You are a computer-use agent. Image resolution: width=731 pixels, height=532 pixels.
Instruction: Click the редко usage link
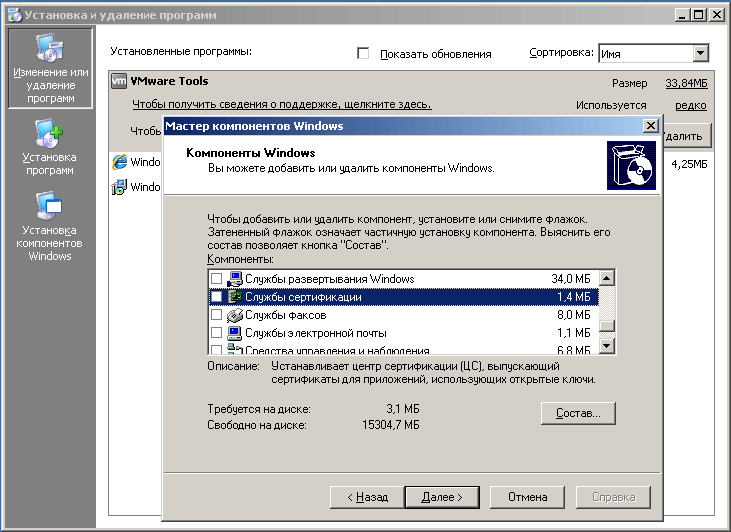690,105
